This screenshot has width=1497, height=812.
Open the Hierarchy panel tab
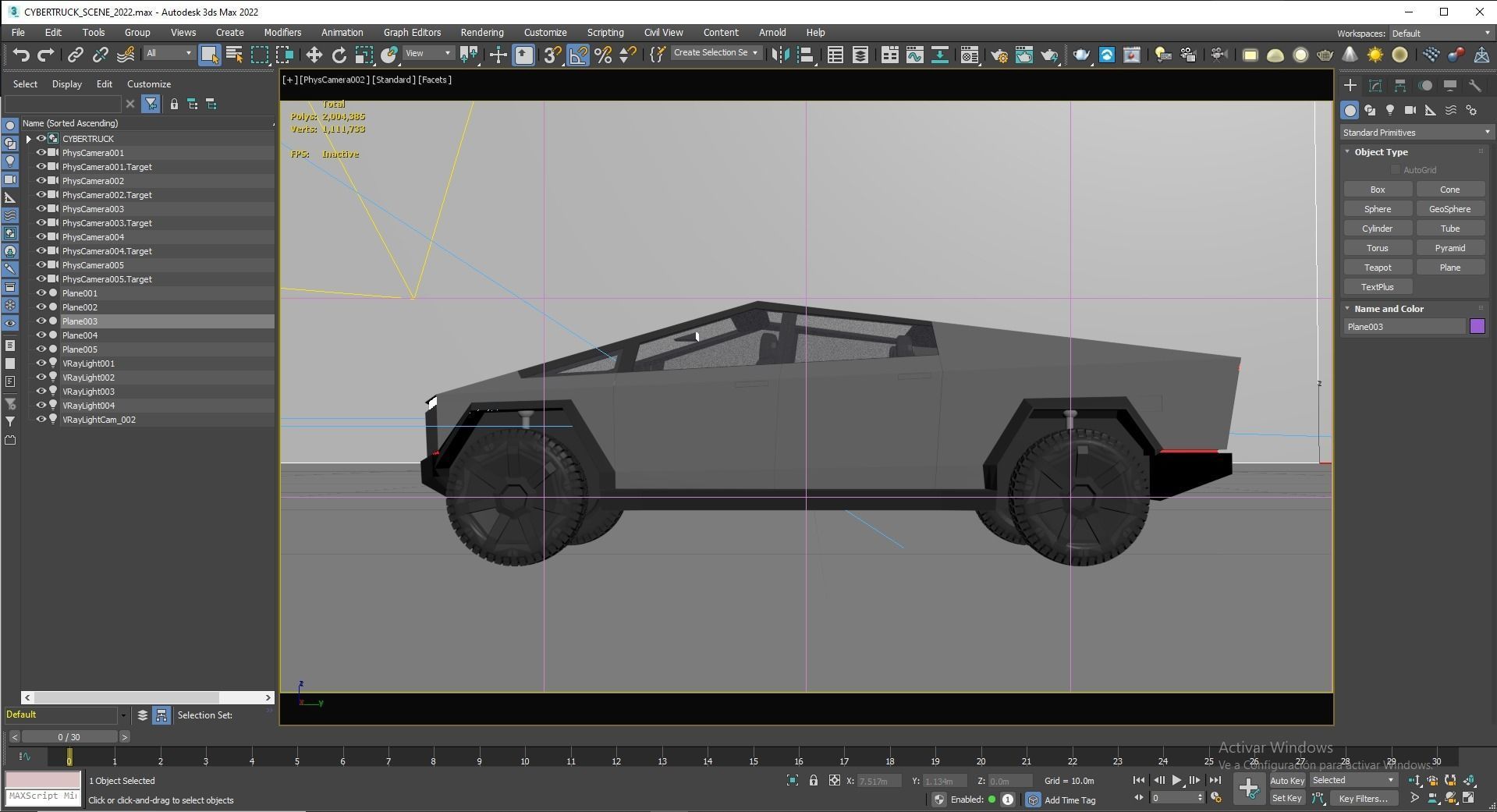point(1400,86)
